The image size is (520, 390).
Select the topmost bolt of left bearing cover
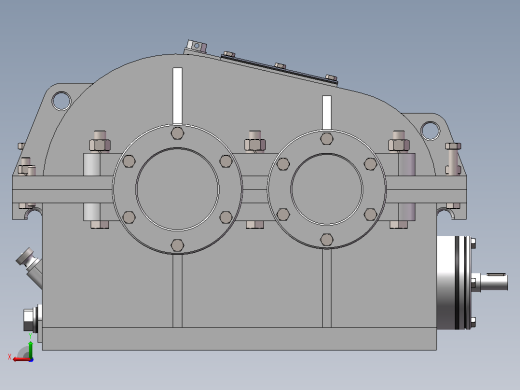tap(177, 133)
